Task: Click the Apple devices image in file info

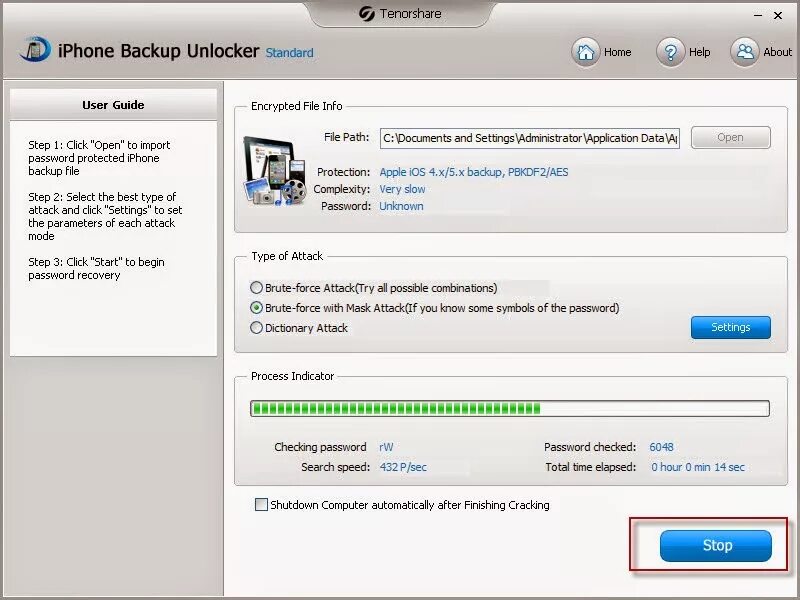Action: tap(276, 171)
